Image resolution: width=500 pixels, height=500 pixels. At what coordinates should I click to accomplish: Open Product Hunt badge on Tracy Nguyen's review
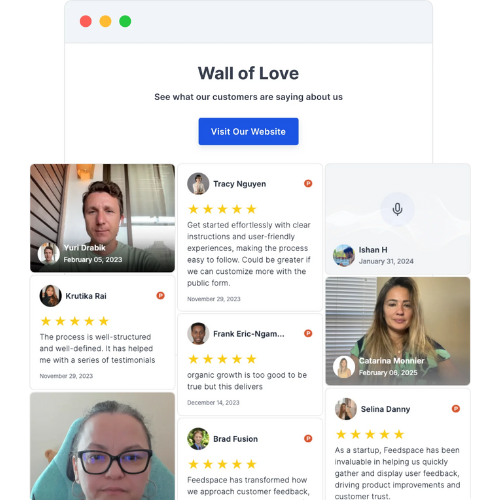(x=308, y=183)
